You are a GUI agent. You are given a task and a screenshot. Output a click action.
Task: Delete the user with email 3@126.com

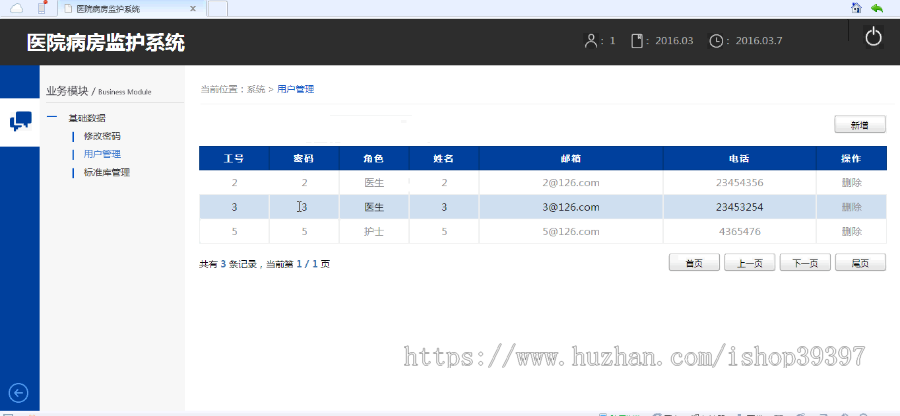pyautogui.click(x=851, y=207)
